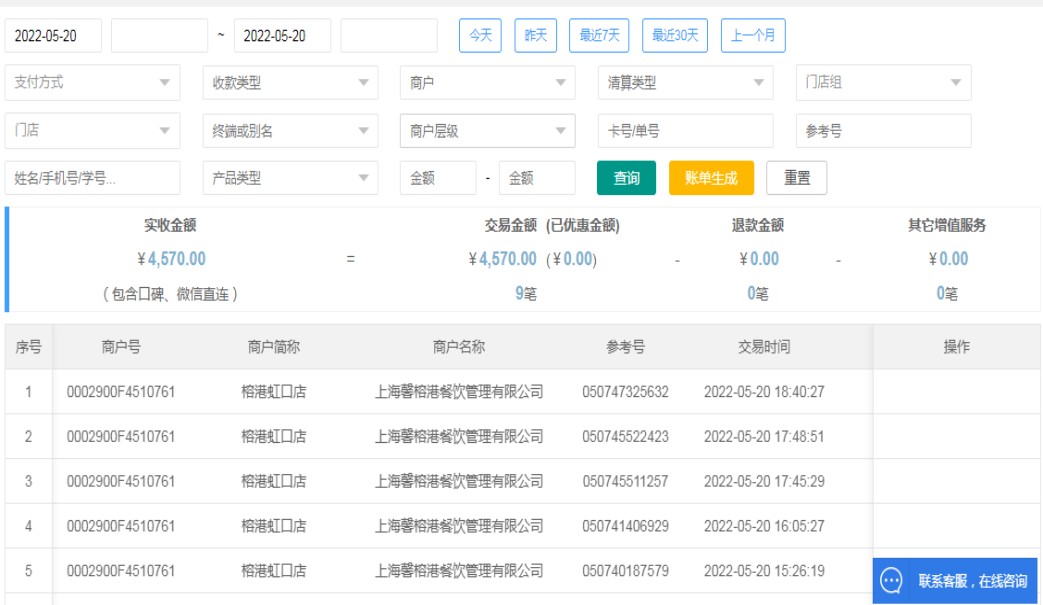Image resolution: width=1043 pixels, height=605 pixels.
Task: Open the 支付方式 dropdown
Action: 92,83
